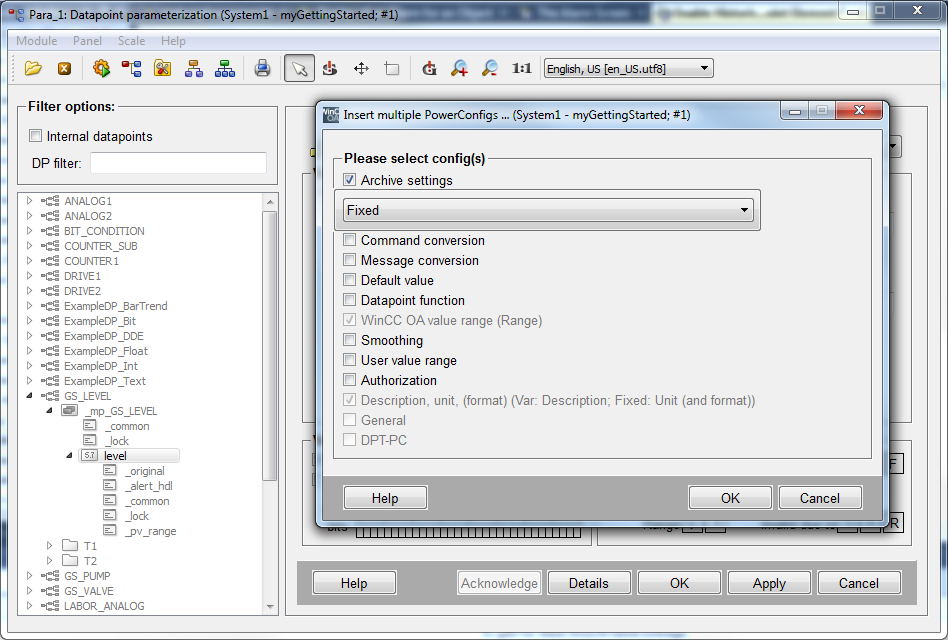Viewport: 948px width, 640px height.
Task: Click Cancel in the PowerConfigs dialog
Action: [820, 498]
